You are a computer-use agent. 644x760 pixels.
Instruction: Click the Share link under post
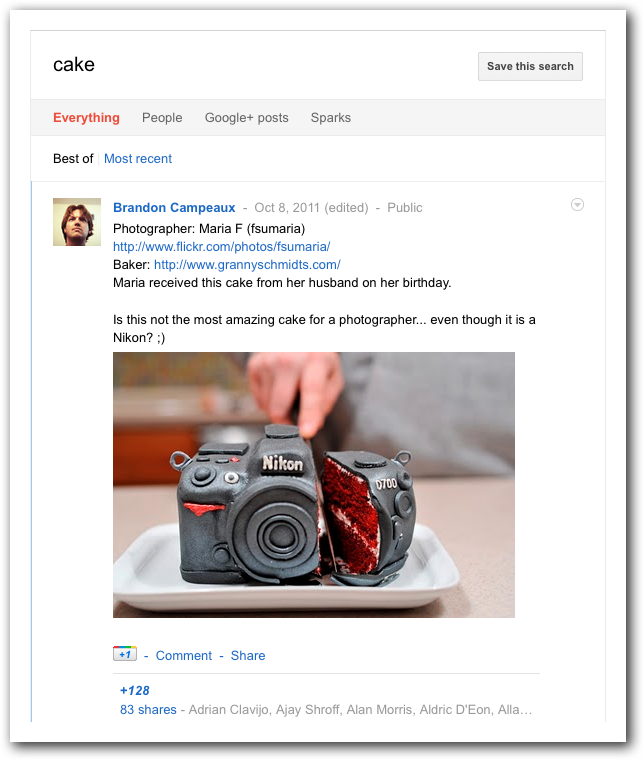tap(248, 656)
